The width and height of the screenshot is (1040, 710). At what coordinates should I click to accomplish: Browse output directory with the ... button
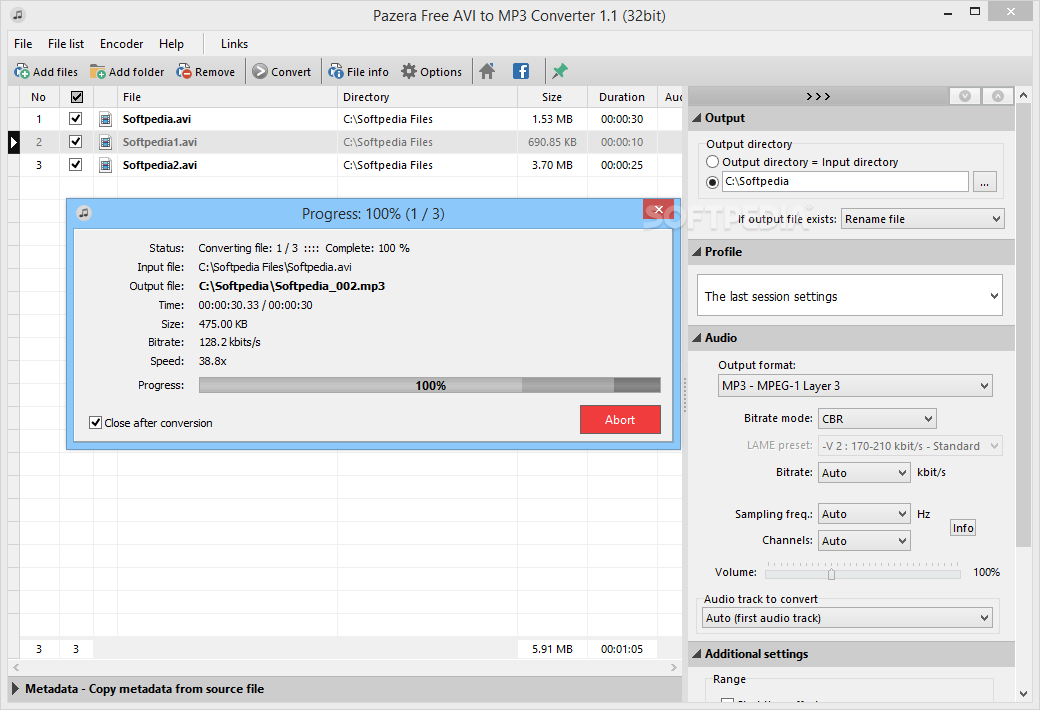(x=985, y=182)
